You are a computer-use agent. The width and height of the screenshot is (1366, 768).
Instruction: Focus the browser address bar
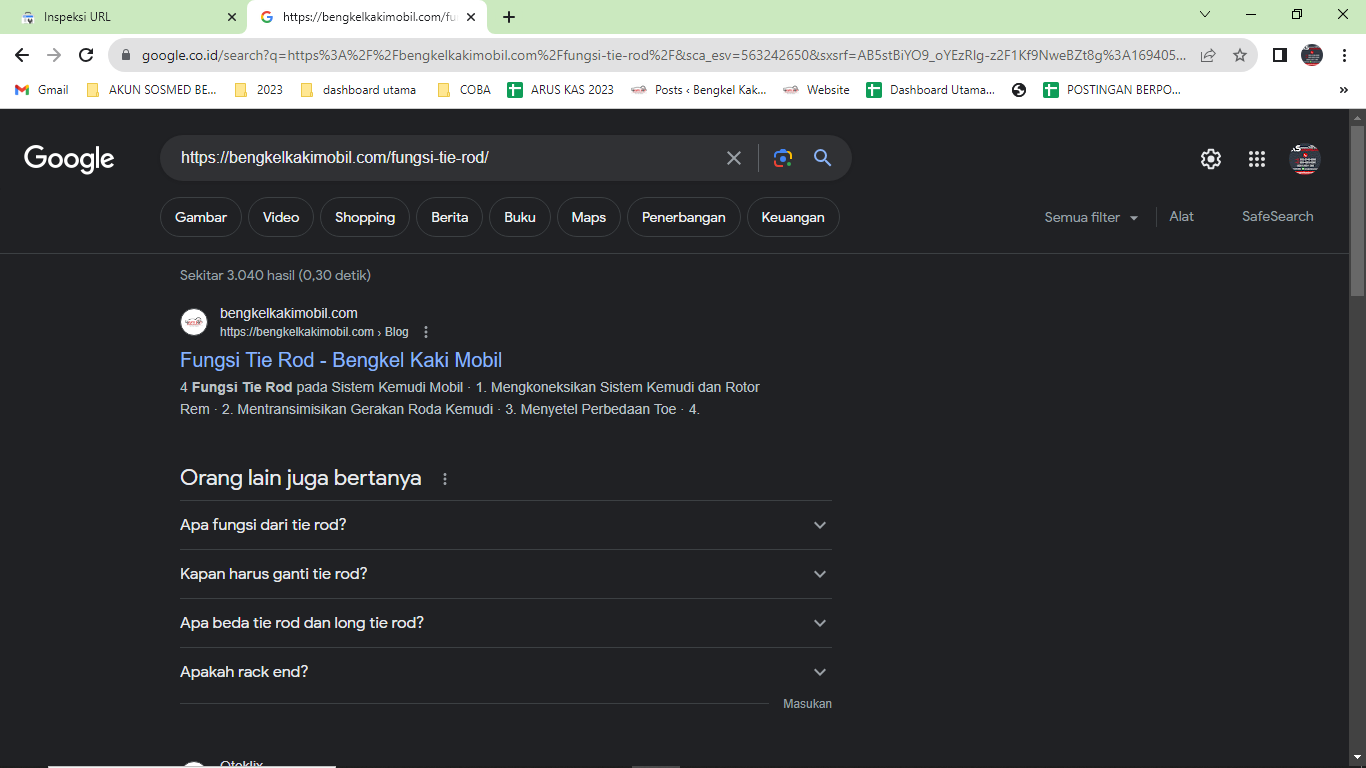[663, 55]
